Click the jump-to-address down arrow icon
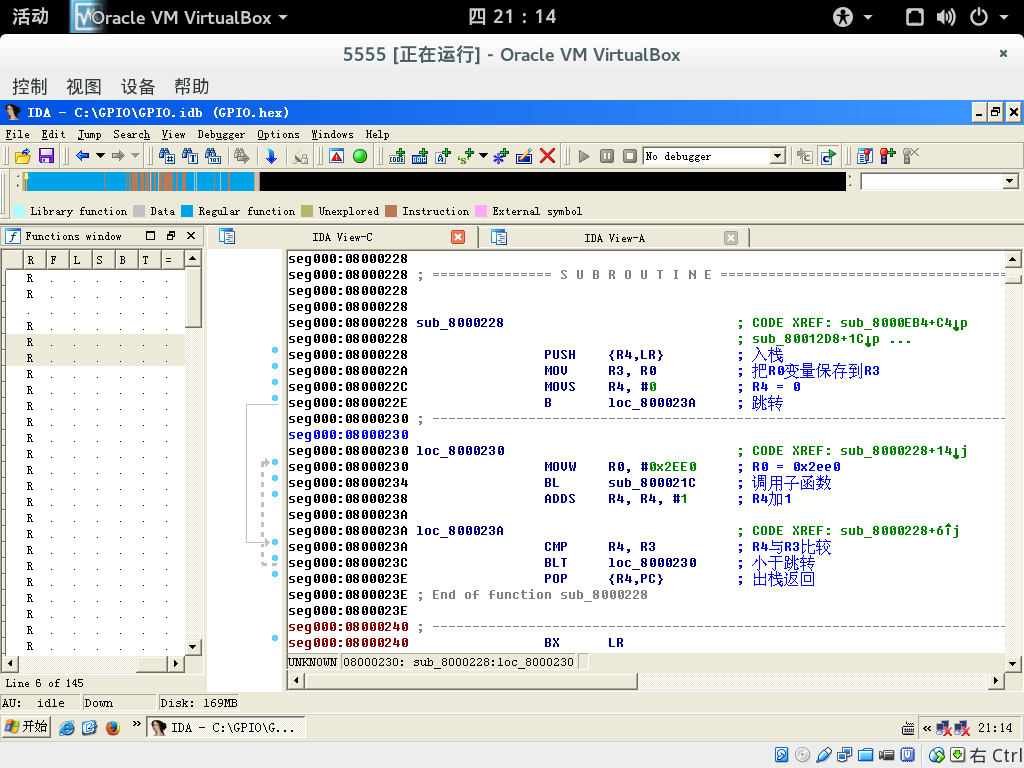 [x=271, y=156]
